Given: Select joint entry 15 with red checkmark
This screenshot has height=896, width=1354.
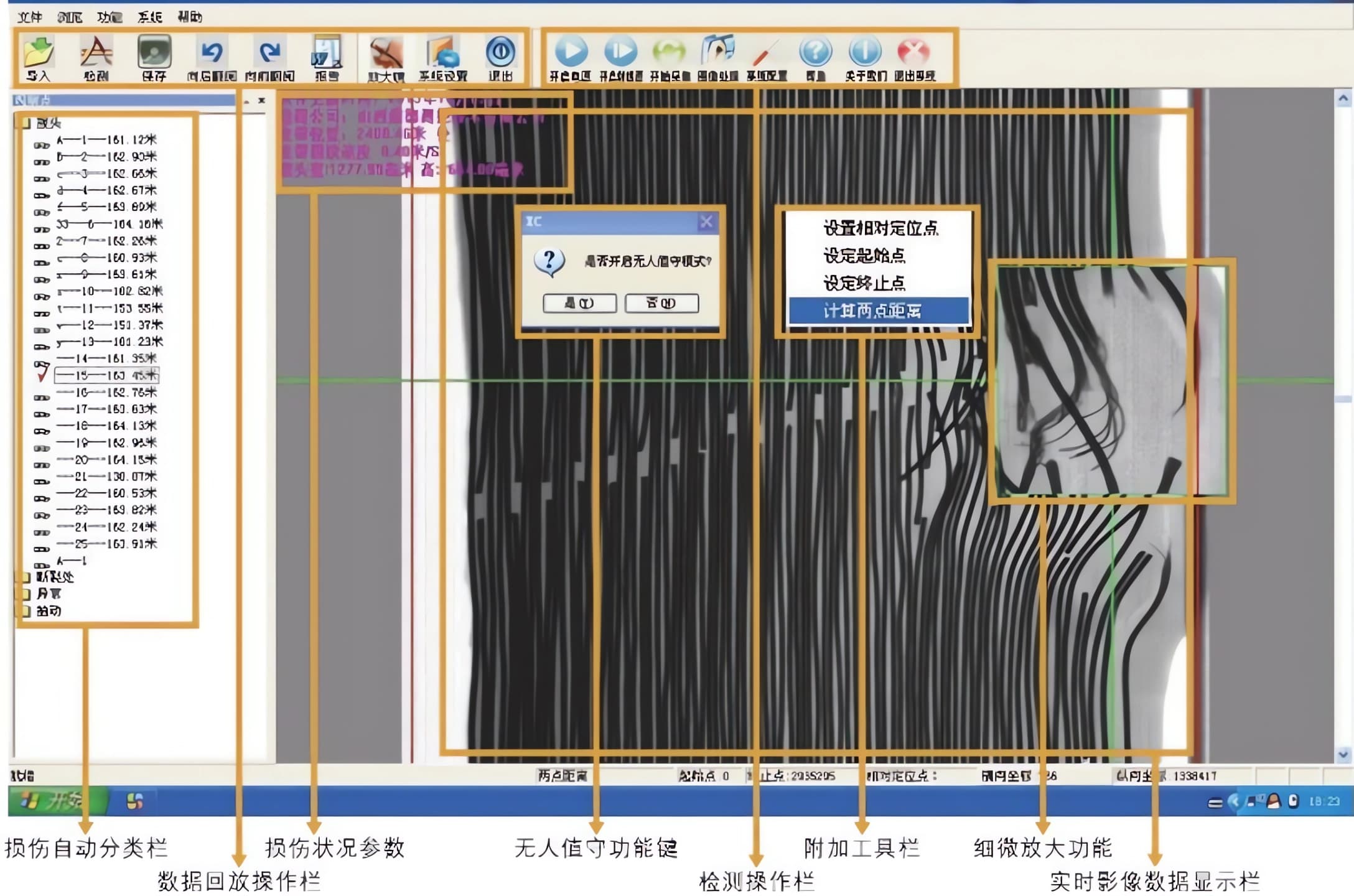Looking at the screenshot, I should 106,375.
